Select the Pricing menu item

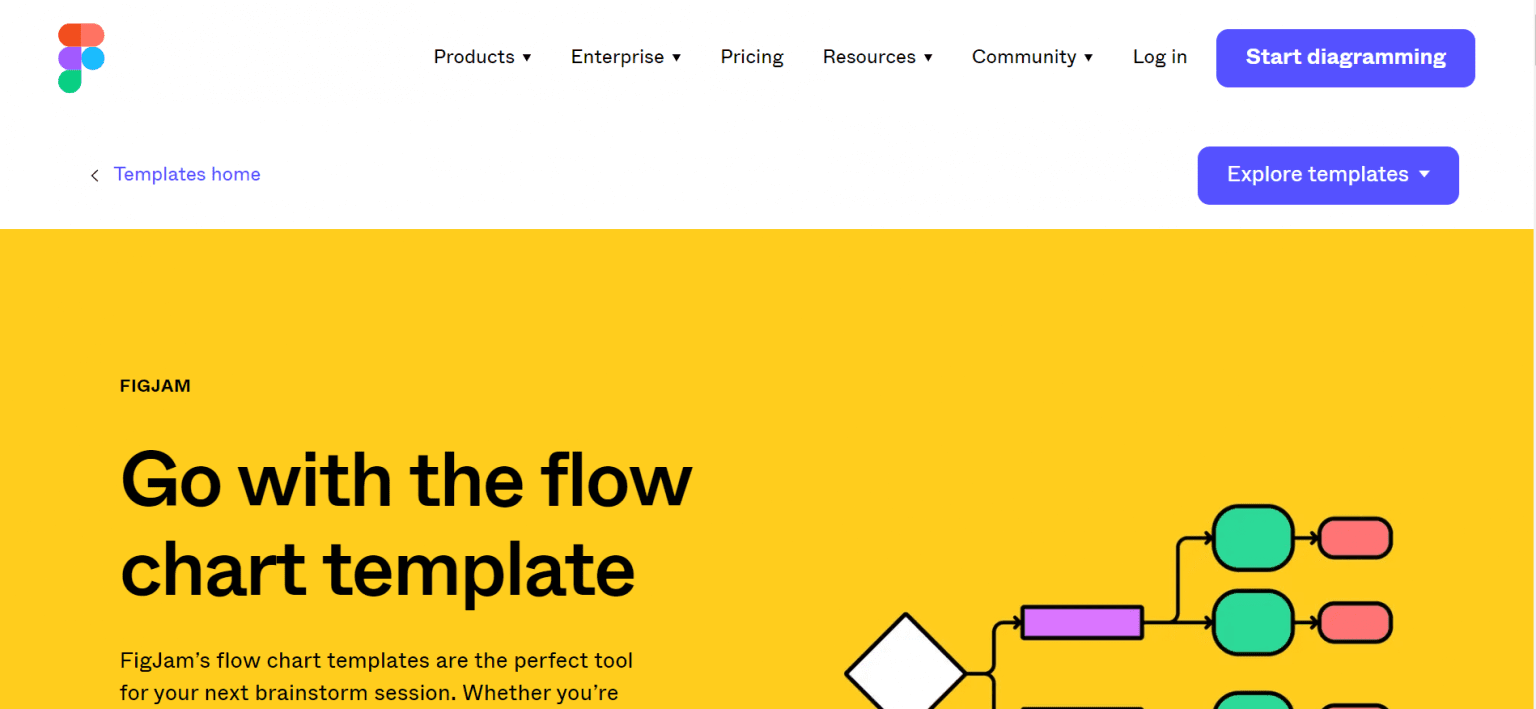coord(752,57)
